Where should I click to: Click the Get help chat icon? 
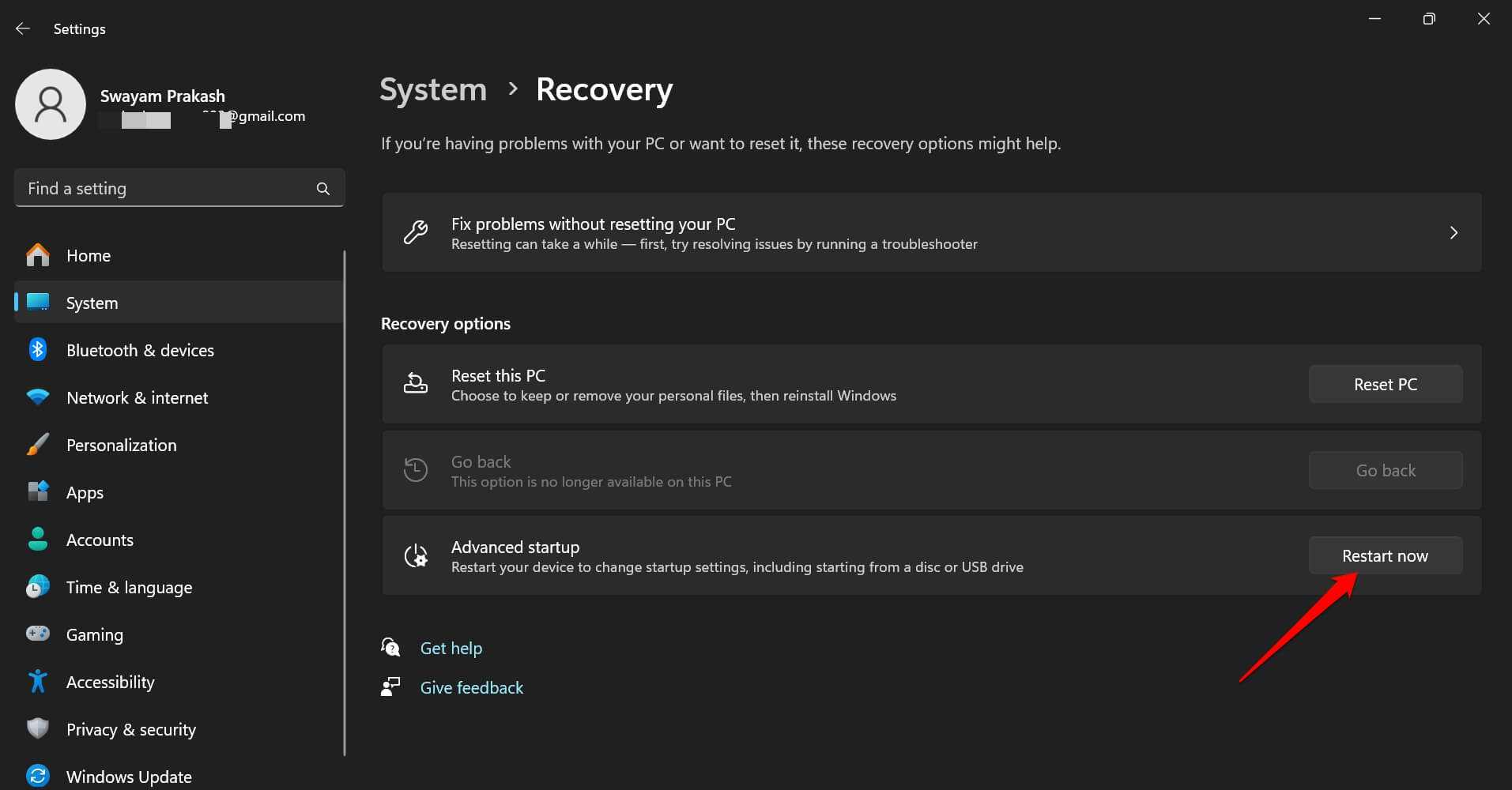point(390,647)
